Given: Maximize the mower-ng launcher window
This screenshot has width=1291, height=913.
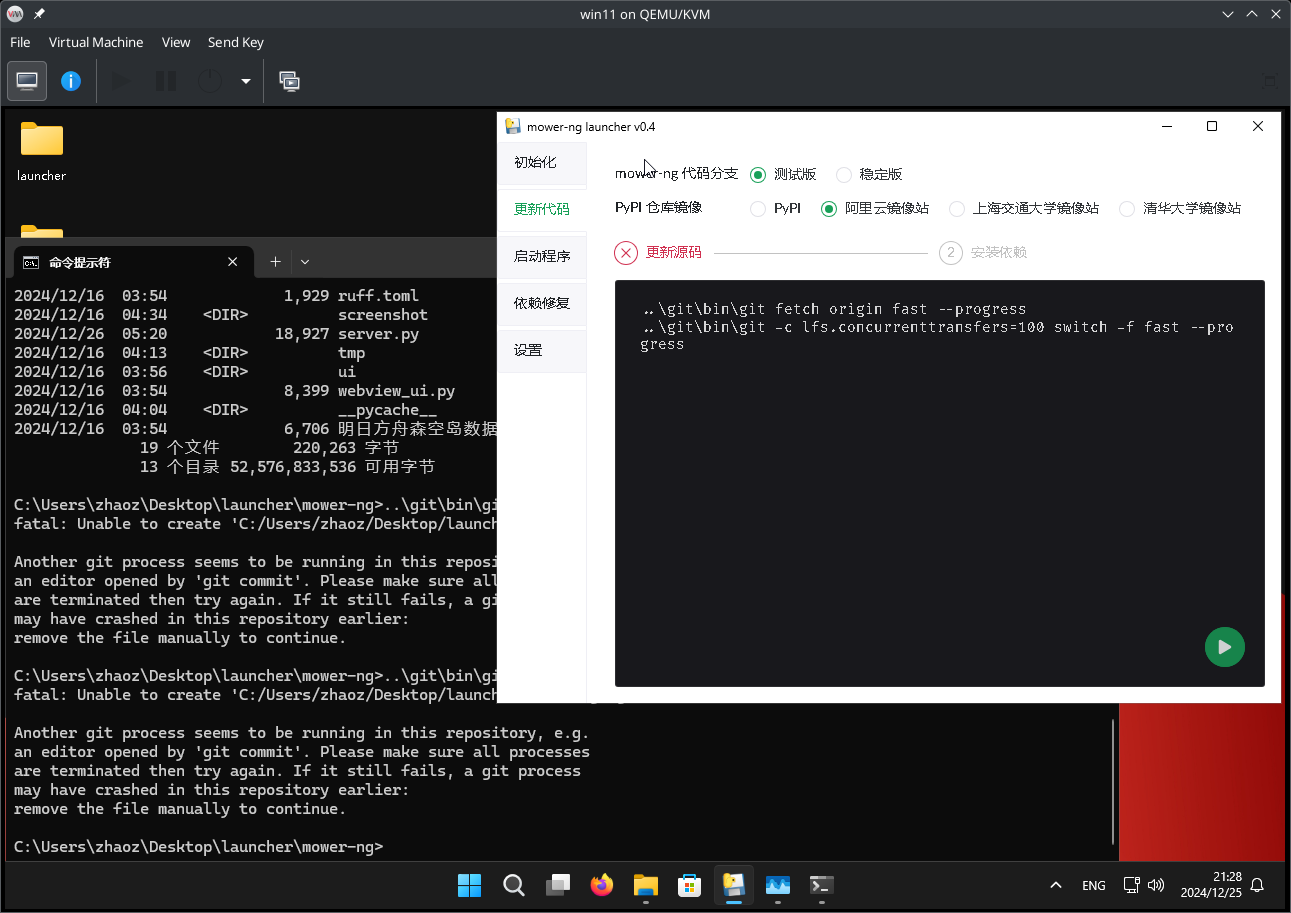Looking at the screenshot, I should 1212,126.
